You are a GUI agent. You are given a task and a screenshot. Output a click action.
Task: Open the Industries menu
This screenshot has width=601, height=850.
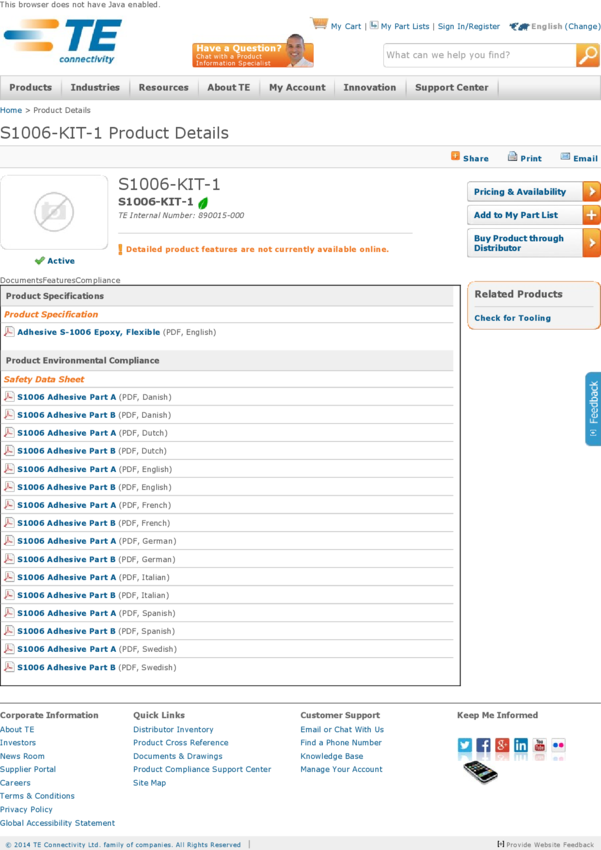point(95,87)
